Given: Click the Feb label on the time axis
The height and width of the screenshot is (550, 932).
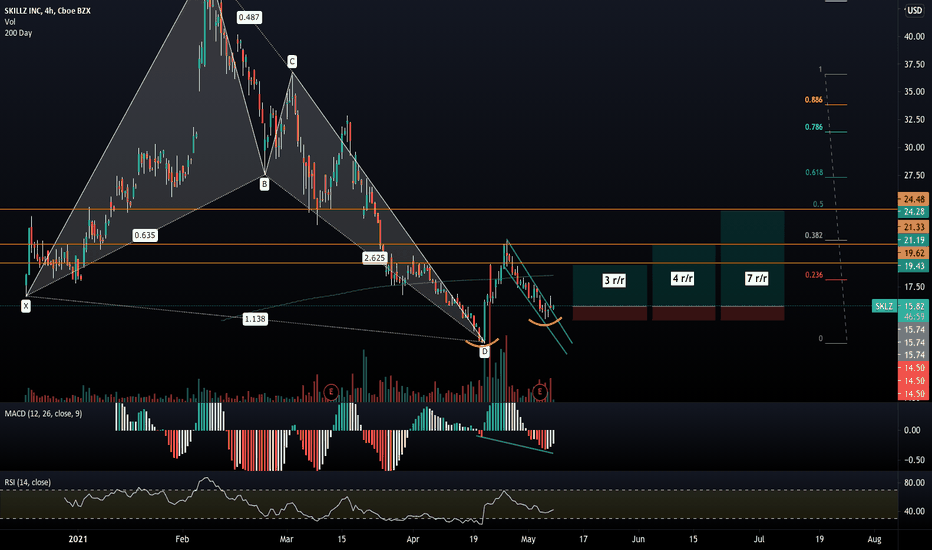Looking at the screenshot, I should 182,539.
